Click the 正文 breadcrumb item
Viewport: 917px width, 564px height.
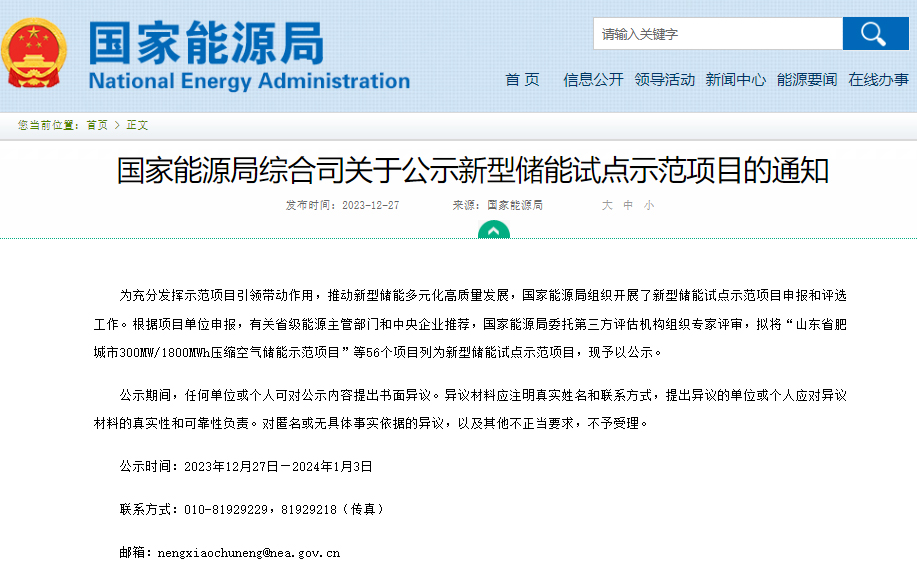137,125
